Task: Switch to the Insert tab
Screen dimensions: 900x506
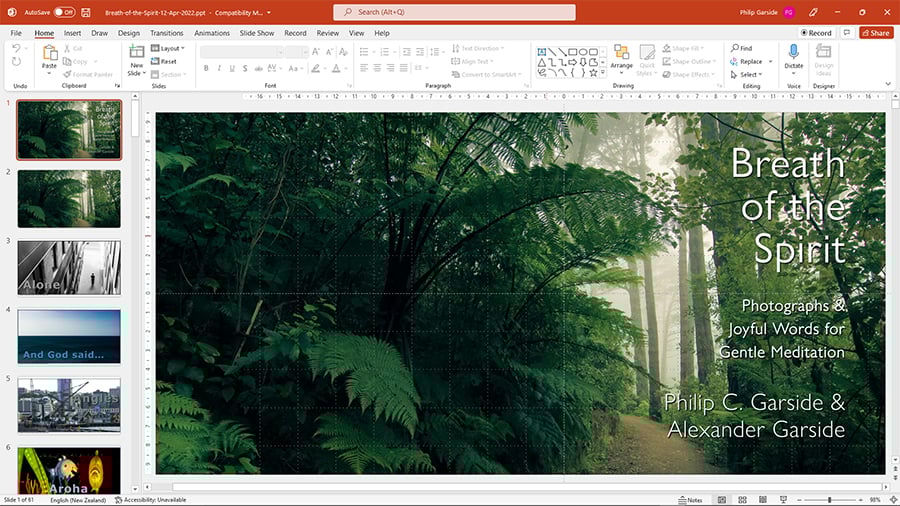Action: coord(72,33)
